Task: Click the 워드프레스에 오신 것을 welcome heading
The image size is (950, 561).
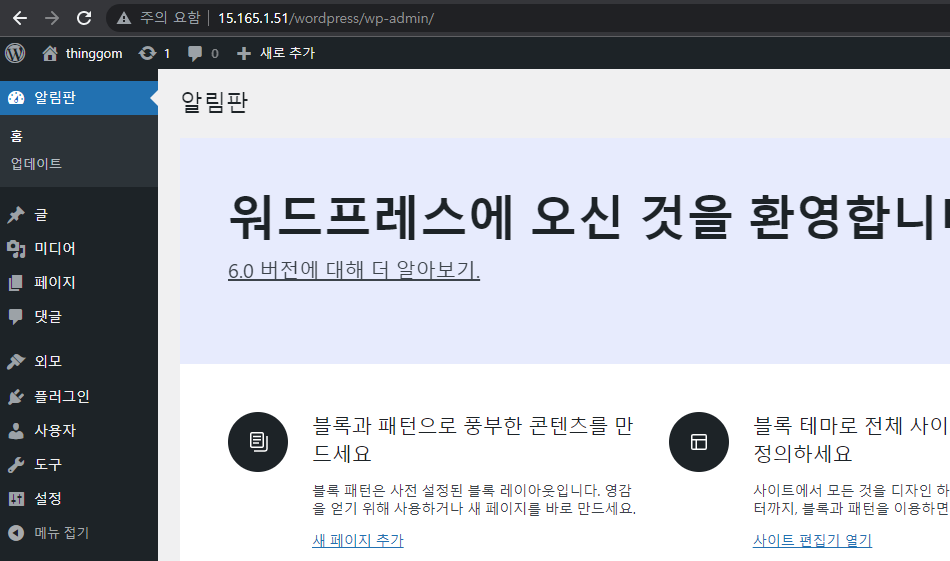Action: click(x=589, y=217)
